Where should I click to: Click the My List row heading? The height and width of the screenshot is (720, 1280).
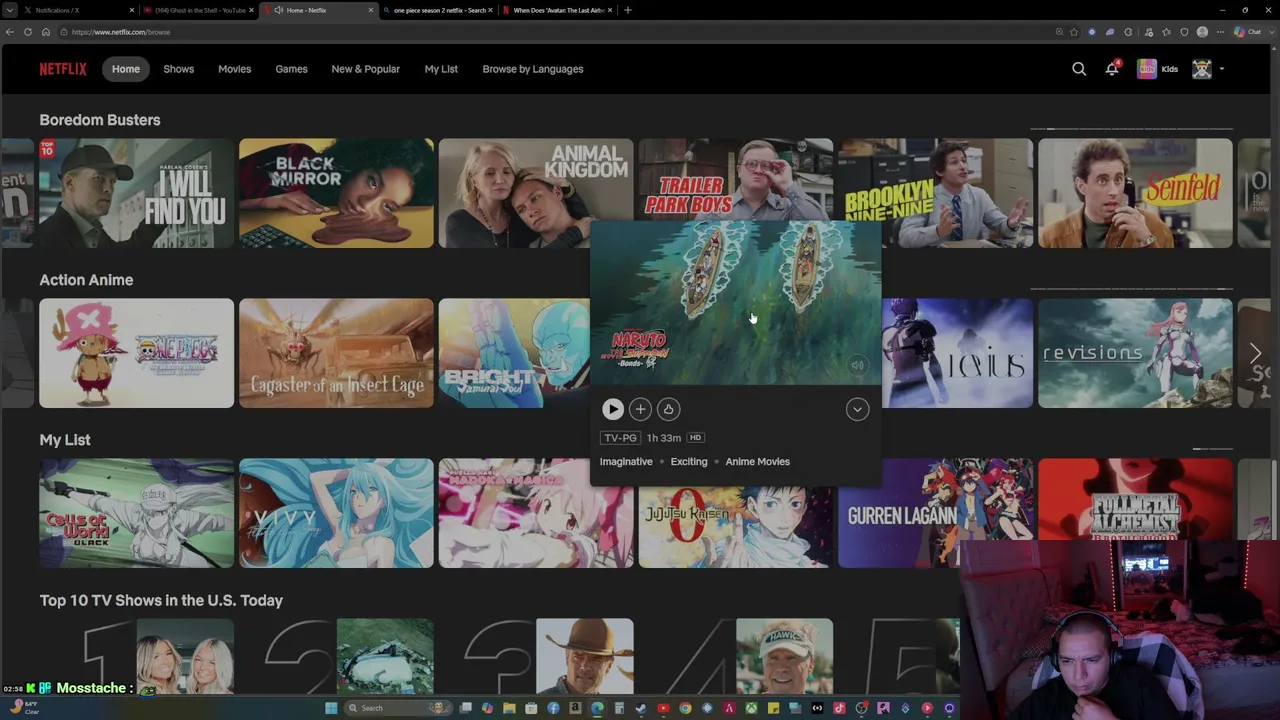point(65,440)
